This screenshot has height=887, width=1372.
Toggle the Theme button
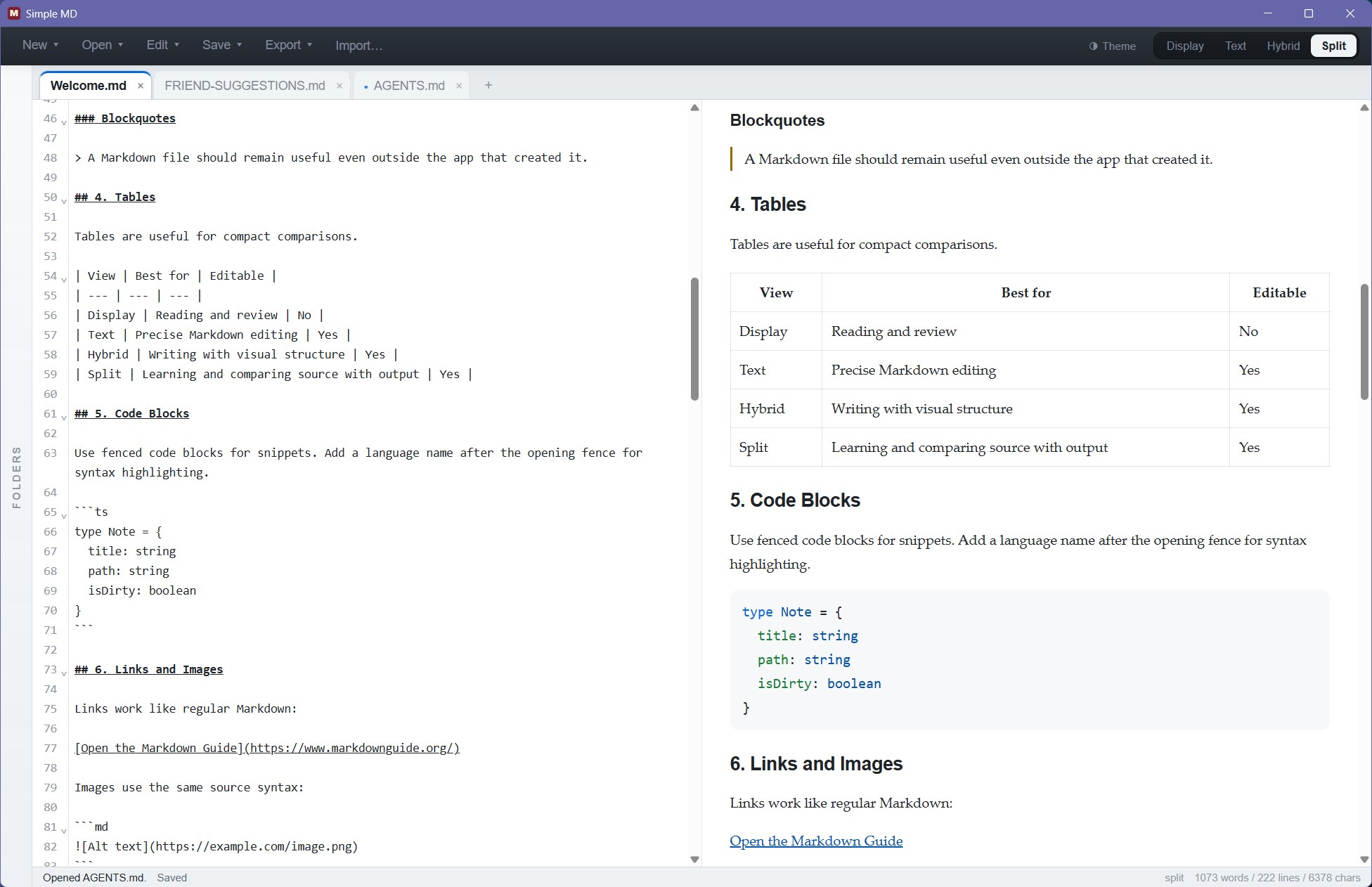(1113, 46)
